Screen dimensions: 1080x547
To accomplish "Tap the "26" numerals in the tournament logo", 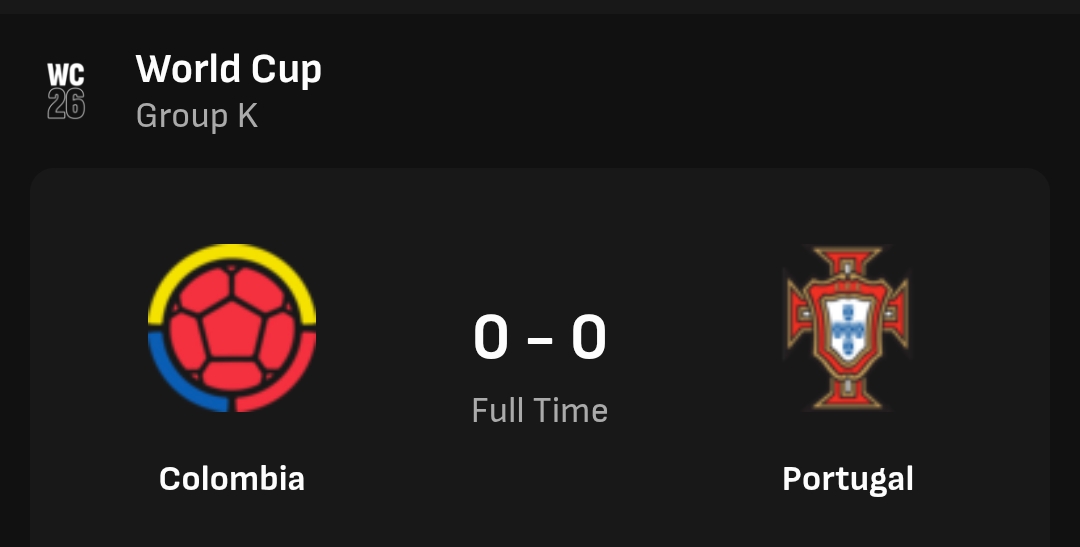I will 66,105.
